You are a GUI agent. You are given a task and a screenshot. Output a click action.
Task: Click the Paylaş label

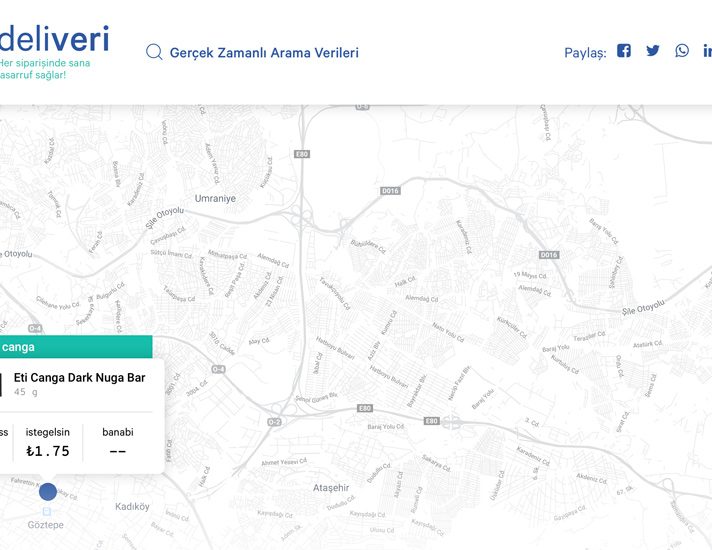[585, 53]
